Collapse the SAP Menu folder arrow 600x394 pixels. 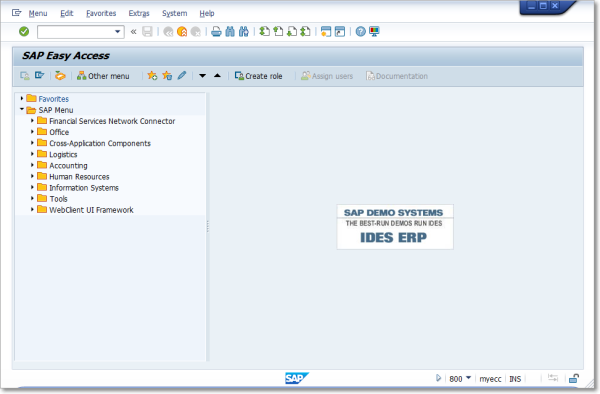click(22, 109)
